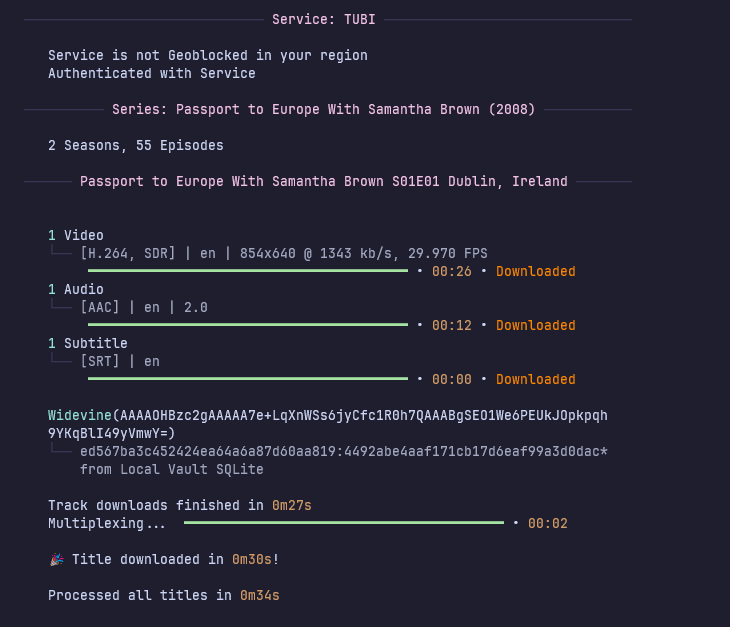The height and width of the screenshot is (627, 730).
Task: Select the "1 Video" track heading
Action: click(76, 235)
